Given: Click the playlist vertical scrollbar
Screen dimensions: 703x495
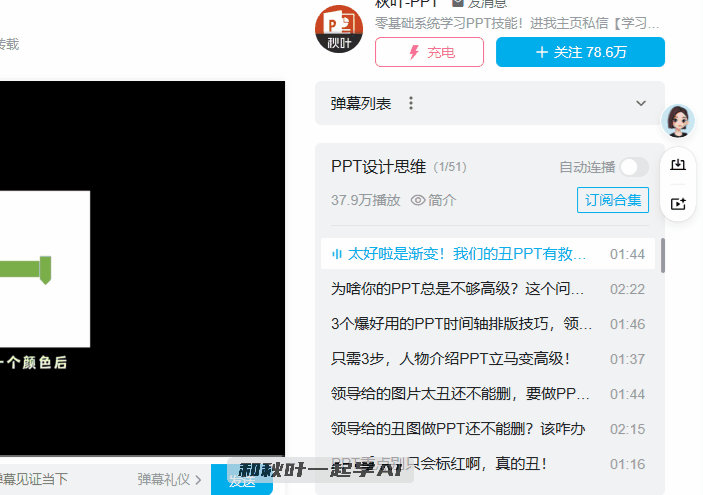Looking at the screenshot, I should pyautogui.click(x=663, y=255).
